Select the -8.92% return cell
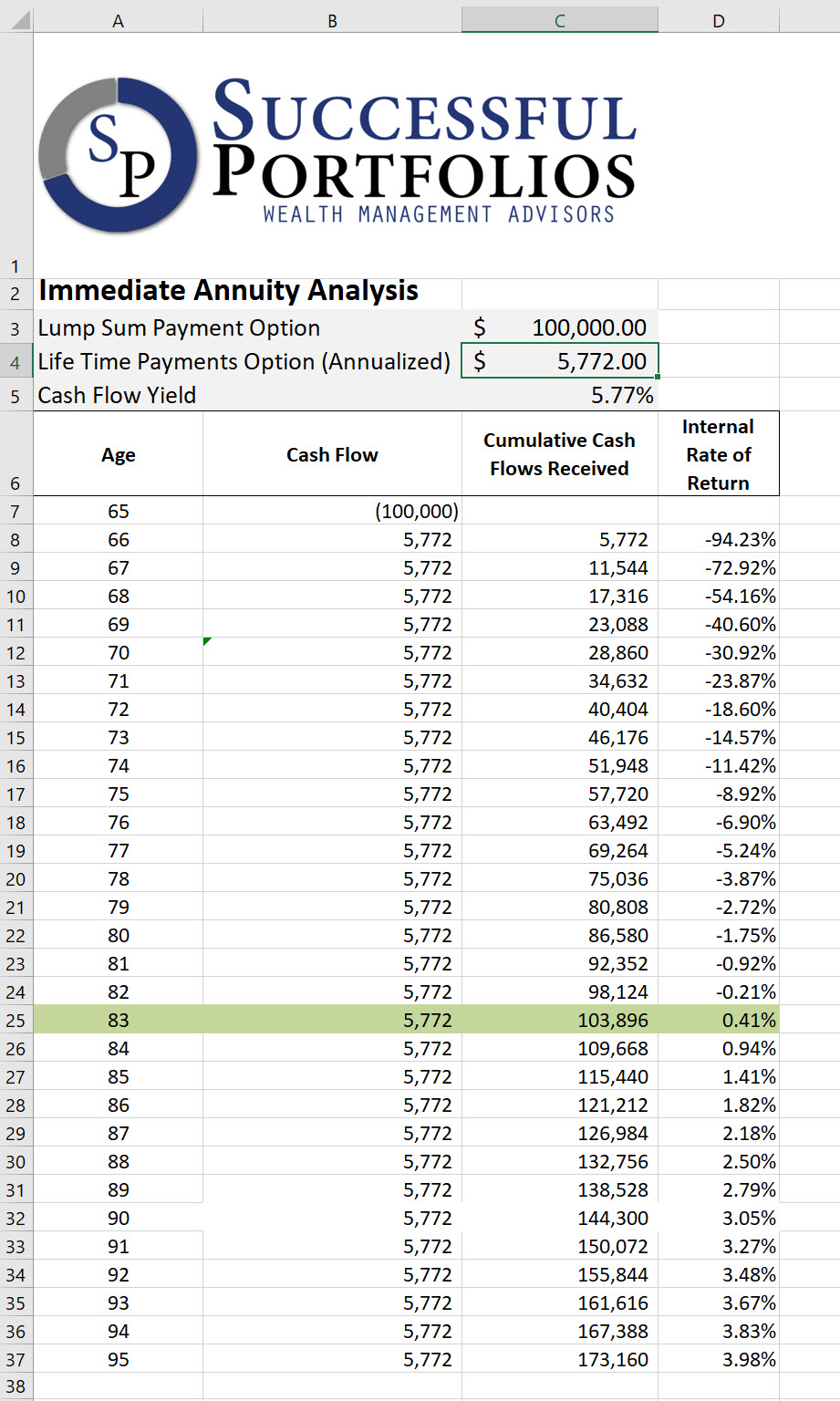Image resolution: width=840 pixels, height=1401 pixels. [719, 794]
